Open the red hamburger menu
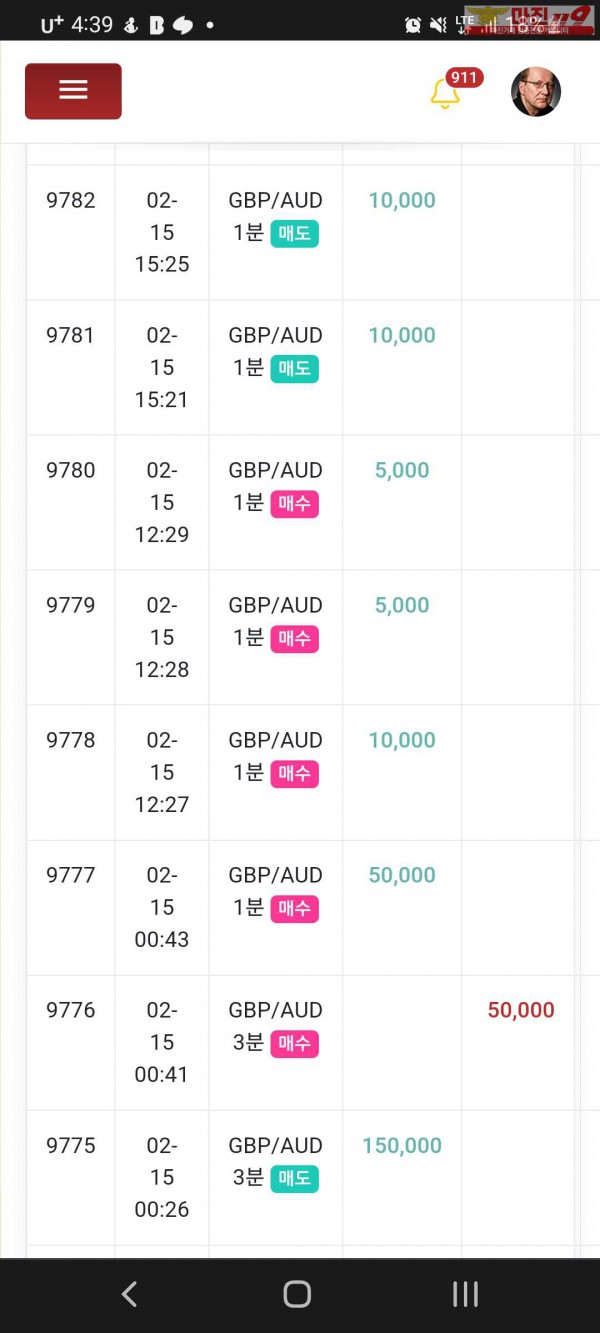 click(73, 91)
